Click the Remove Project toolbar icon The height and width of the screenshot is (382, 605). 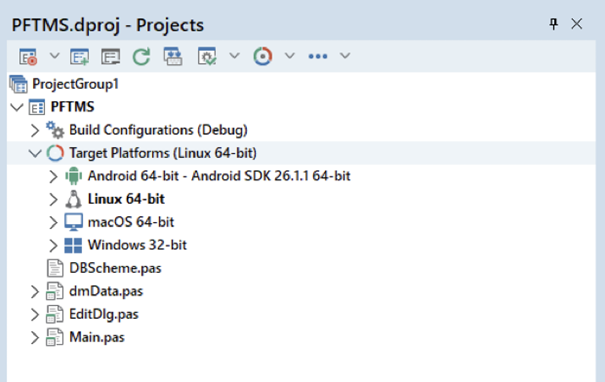coord(110,56)
